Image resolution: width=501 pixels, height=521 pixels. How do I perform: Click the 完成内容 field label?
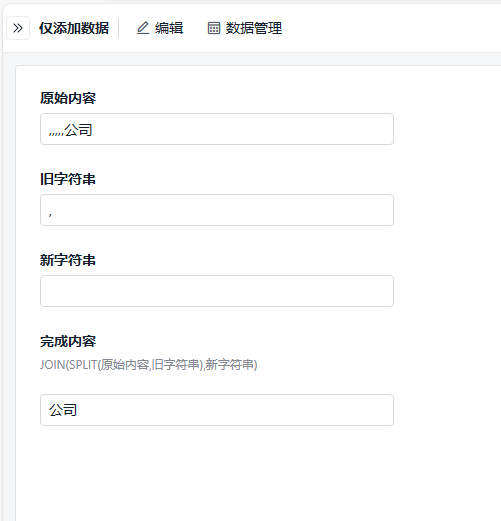click(68, 341)
